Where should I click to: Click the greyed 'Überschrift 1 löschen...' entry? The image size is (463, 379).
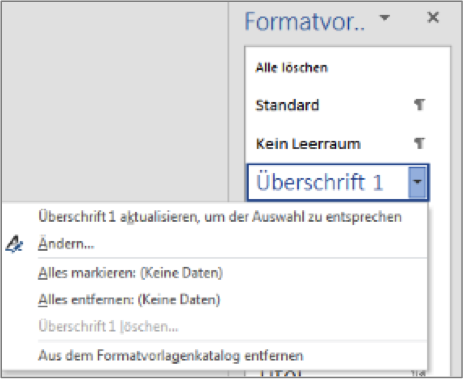(x=108, y=326)
